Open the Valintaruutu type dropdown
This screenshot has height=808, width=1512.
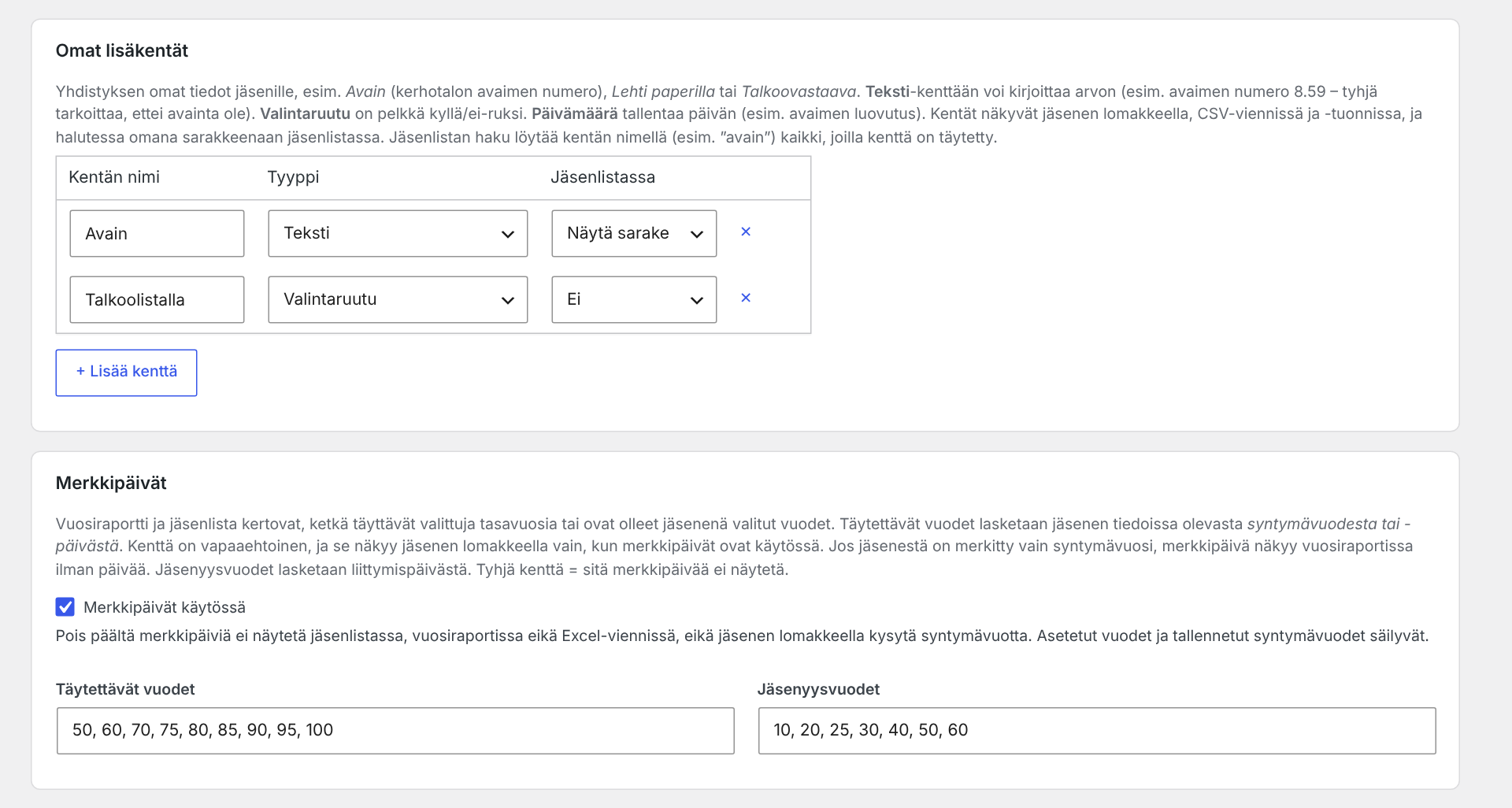pyautogui.click(x=398, y=299)
